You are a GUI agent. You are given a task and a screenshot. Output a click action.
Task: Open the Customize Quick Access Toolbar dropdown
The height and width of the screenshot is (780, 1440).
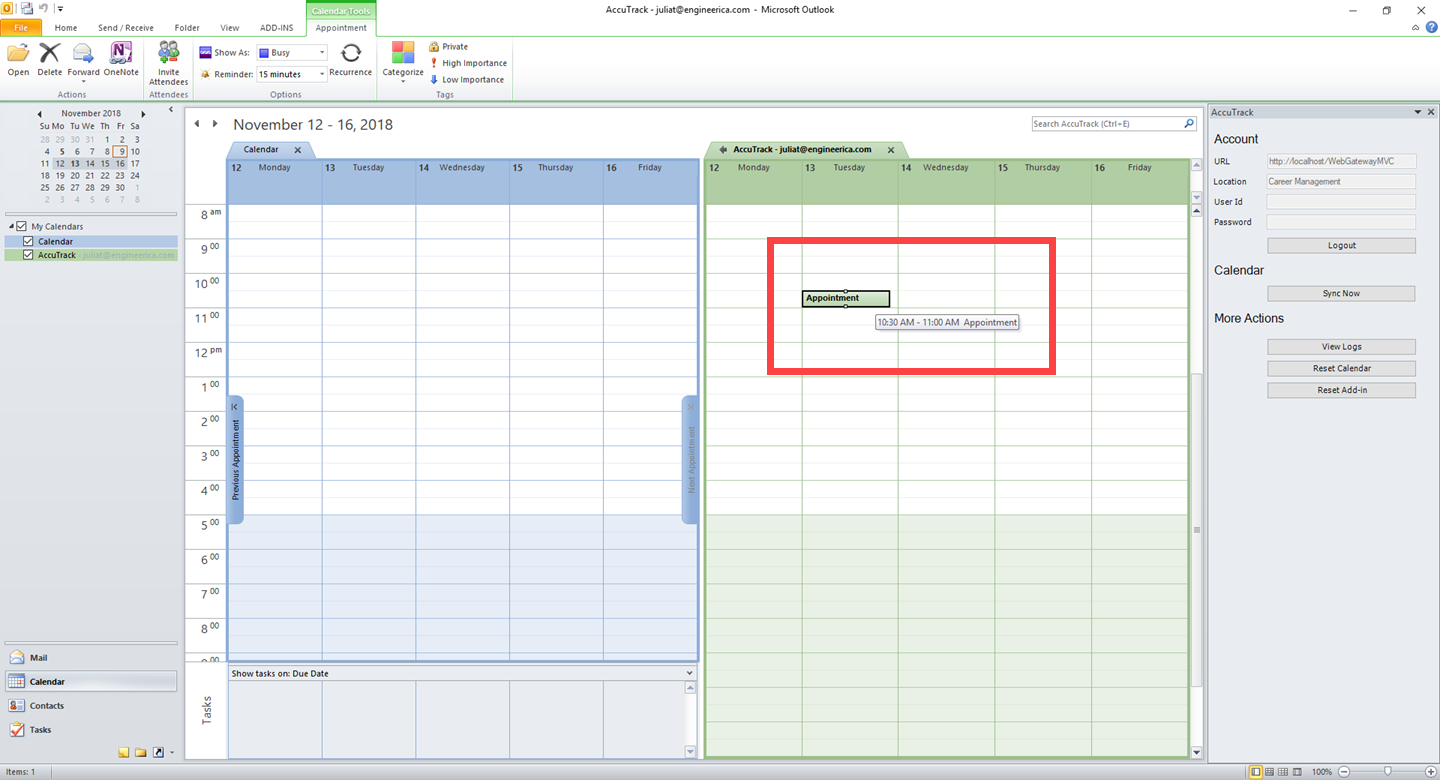coord(60,8)
